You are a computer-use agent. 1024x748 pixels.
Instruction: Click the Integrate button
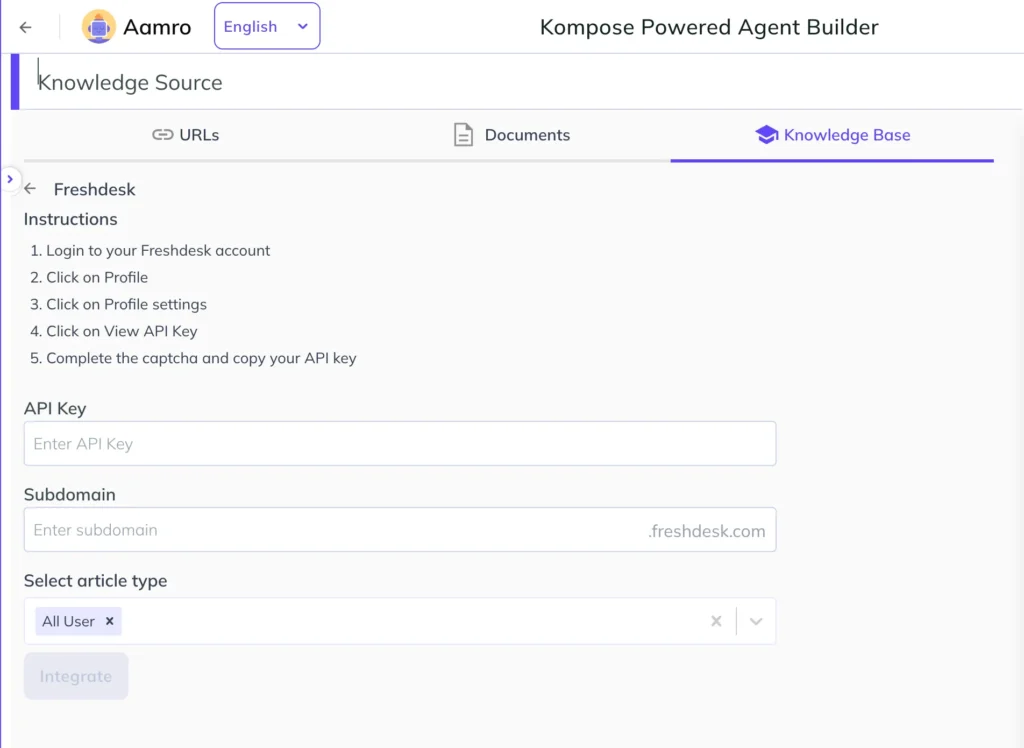click(76, 676)
